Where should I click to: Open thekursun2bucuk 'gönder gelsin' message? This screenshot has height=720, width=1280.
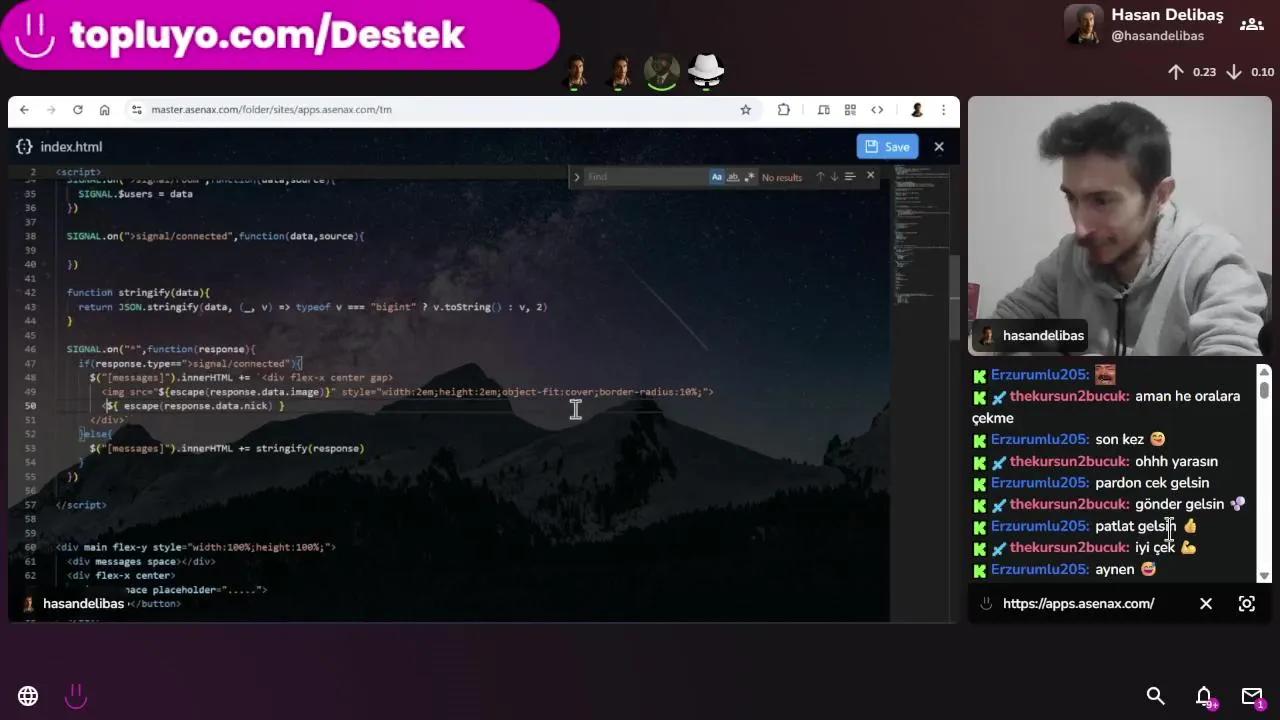[x=1109, y=504]
